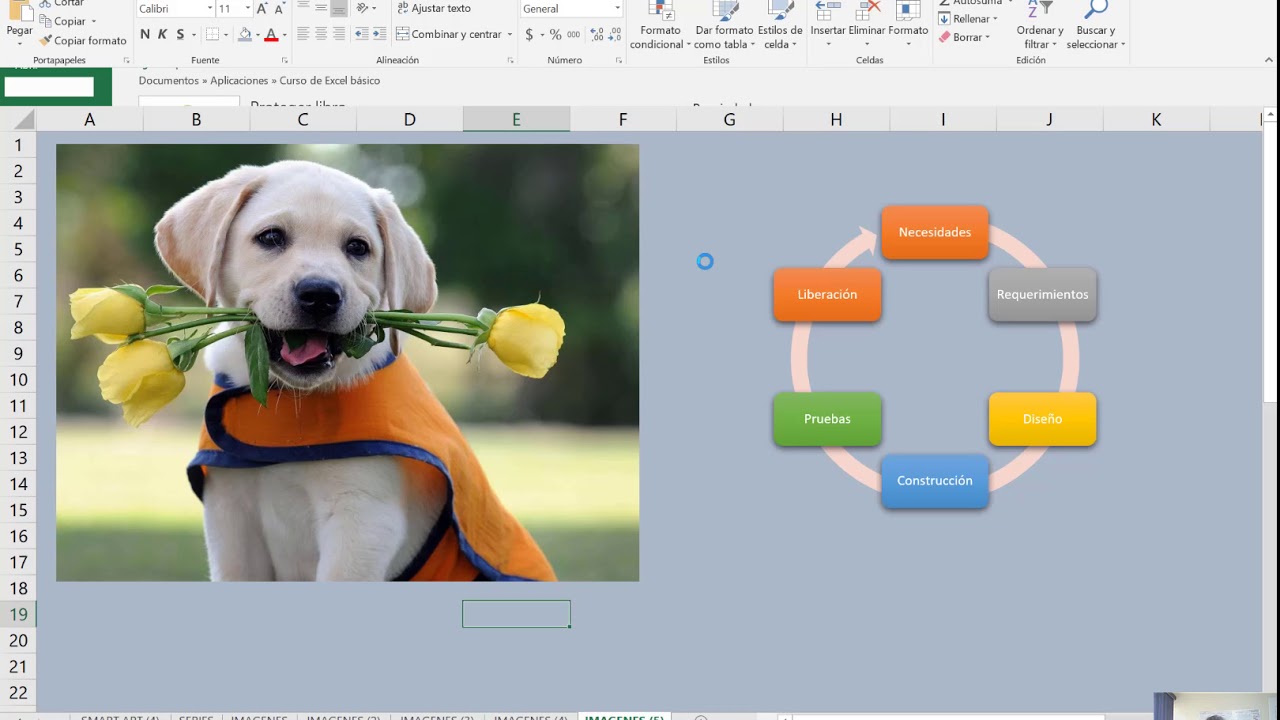The image size is (1280, 720).
Task: Open Buscar y seleccionar menu
Action: [1095, 26]
